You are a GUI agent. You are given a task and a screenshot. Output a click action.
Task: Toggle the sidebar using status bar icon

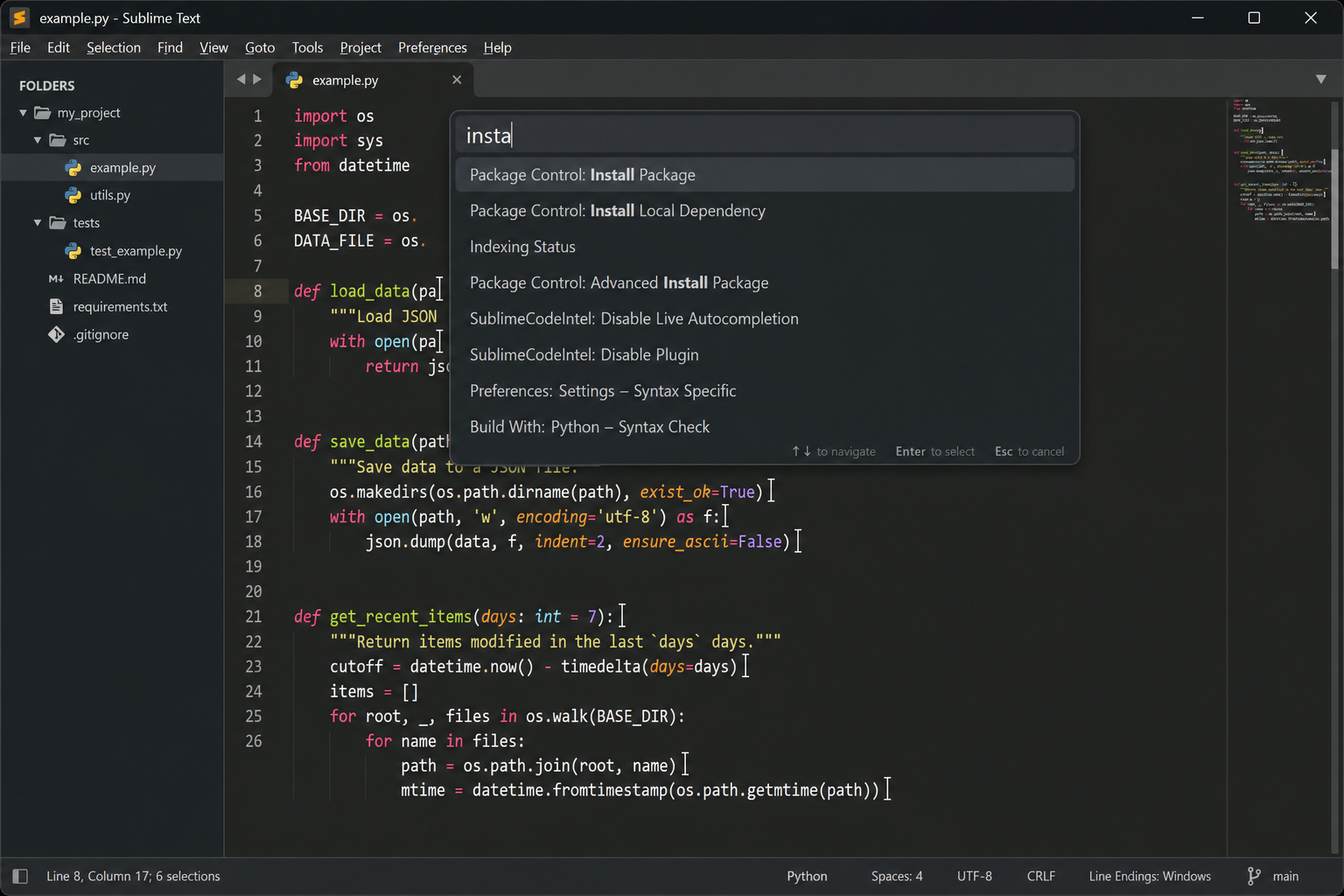(20, 877)
